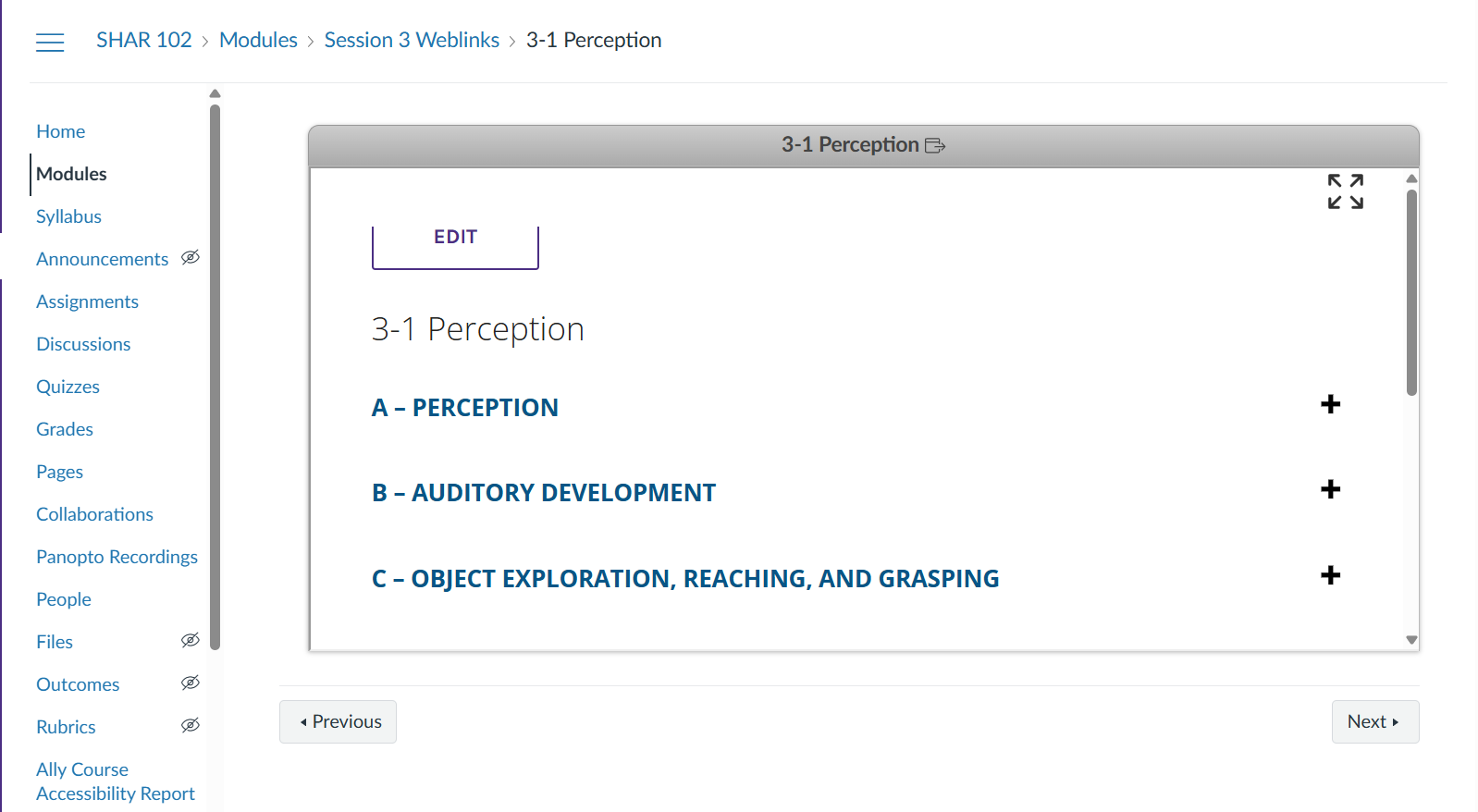Screen dimensions: 1478x812
Task: Click the pop-out icon beside 3-1 Perception title
Action: [935, 145]
